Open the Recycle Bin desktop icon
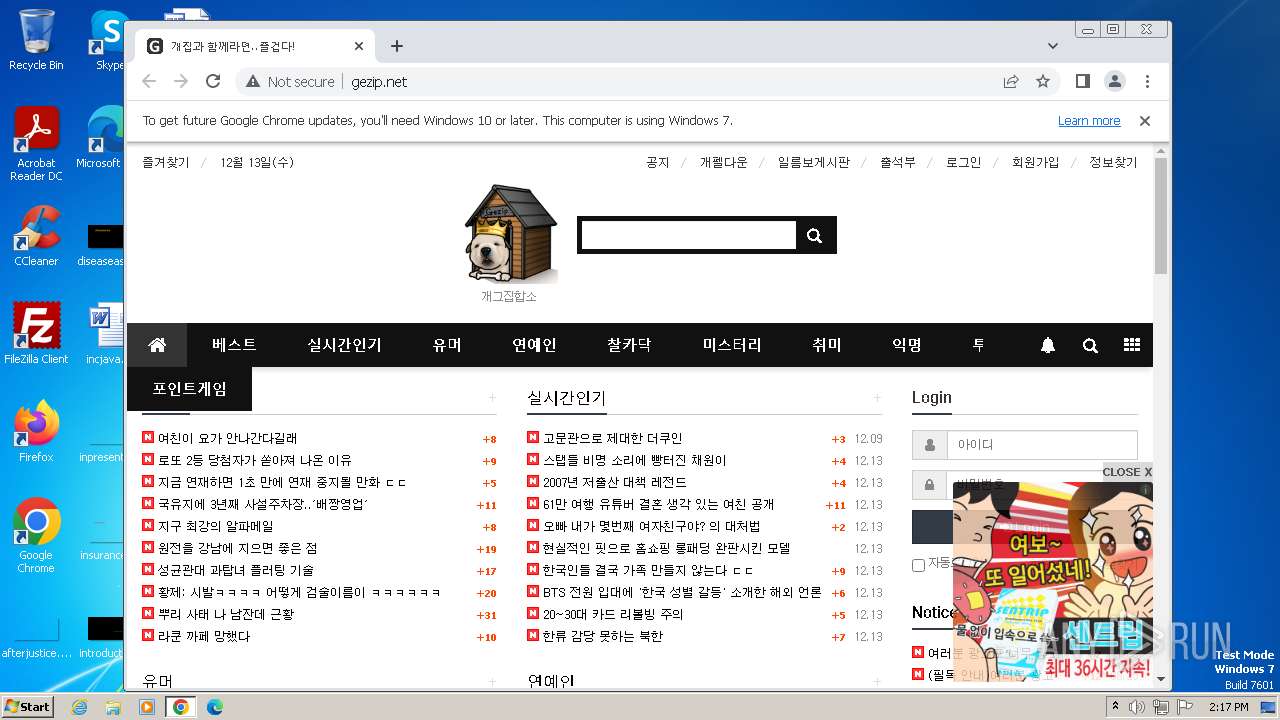Image resolution: width=1280 pixels, height=720 pixels. (36, 40)
